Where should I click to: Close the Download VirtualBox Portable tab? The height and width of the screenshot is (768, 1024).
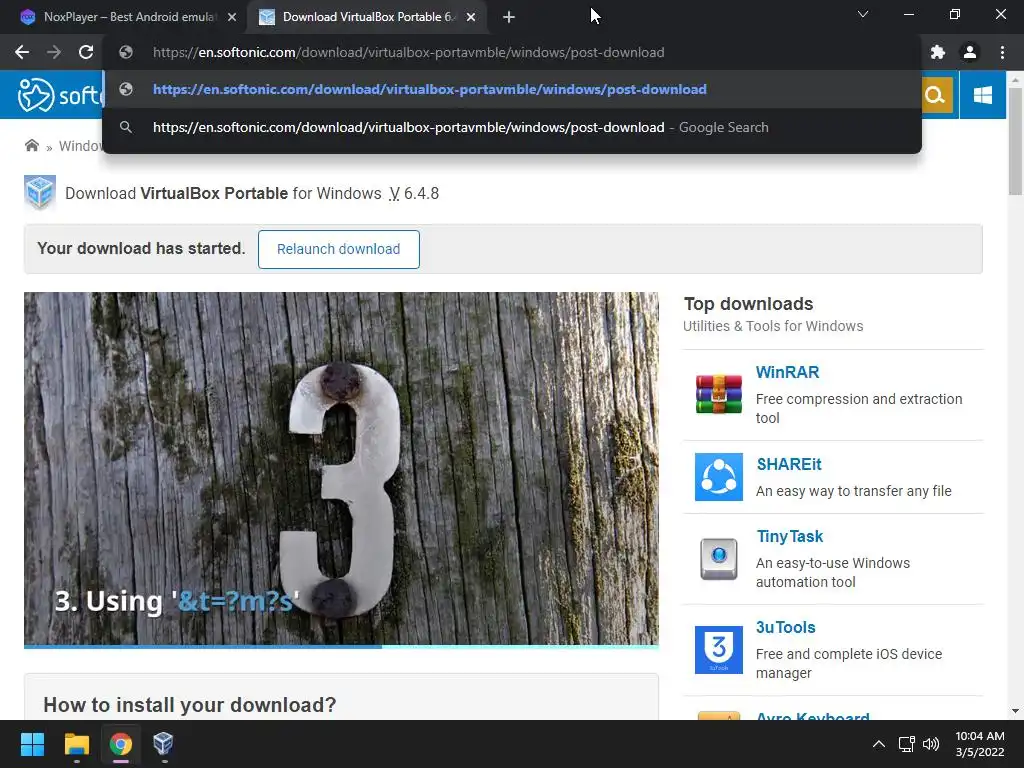(471, 17)
